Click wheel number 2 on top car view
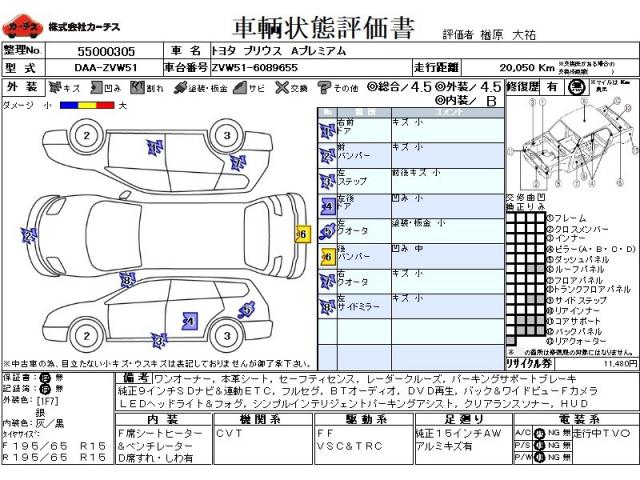The height and width of the screenshot is (480, 640). (x=87, y=136)
